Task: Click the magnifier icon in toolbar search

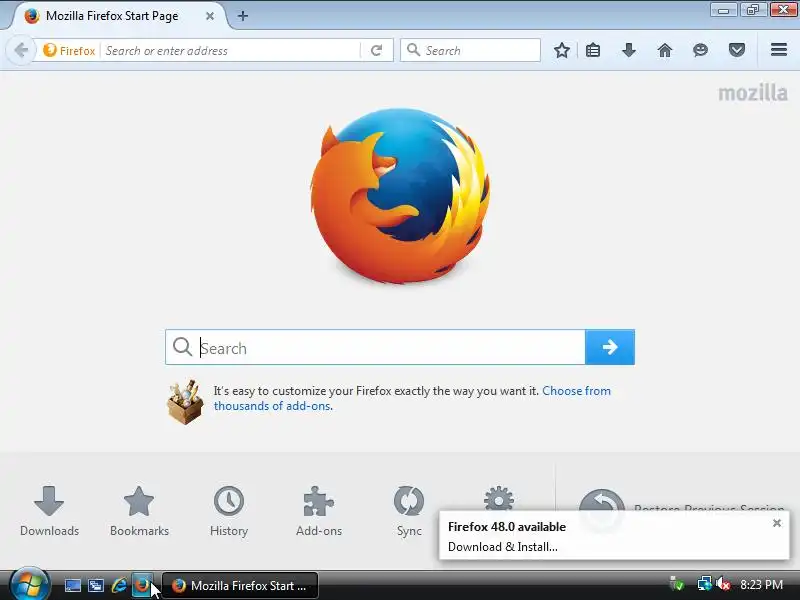Action: (414, 50)
